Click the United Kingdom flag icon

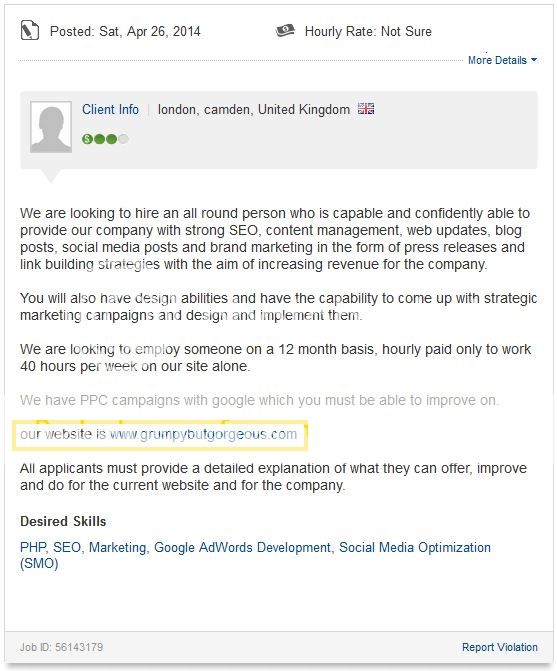pos(366,109)
